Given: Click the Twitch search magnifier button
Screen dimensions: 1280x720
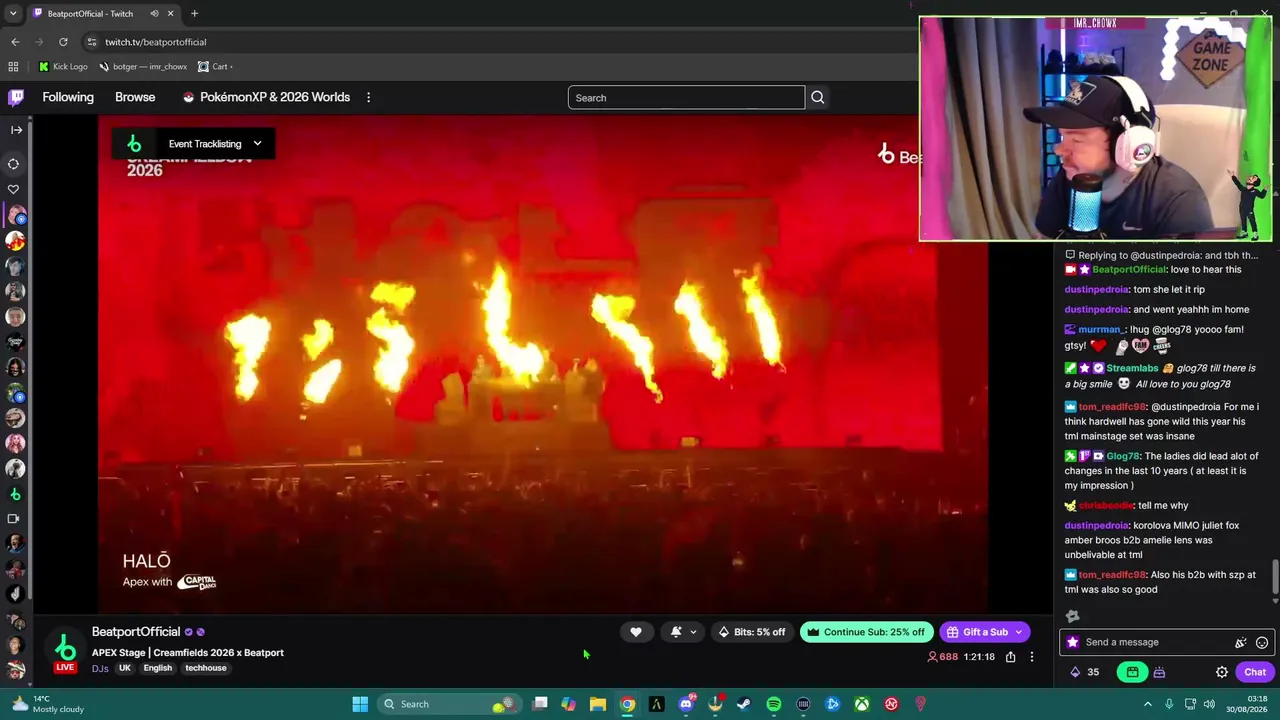Looking at the screenshot, I should [x=818, y=98].
